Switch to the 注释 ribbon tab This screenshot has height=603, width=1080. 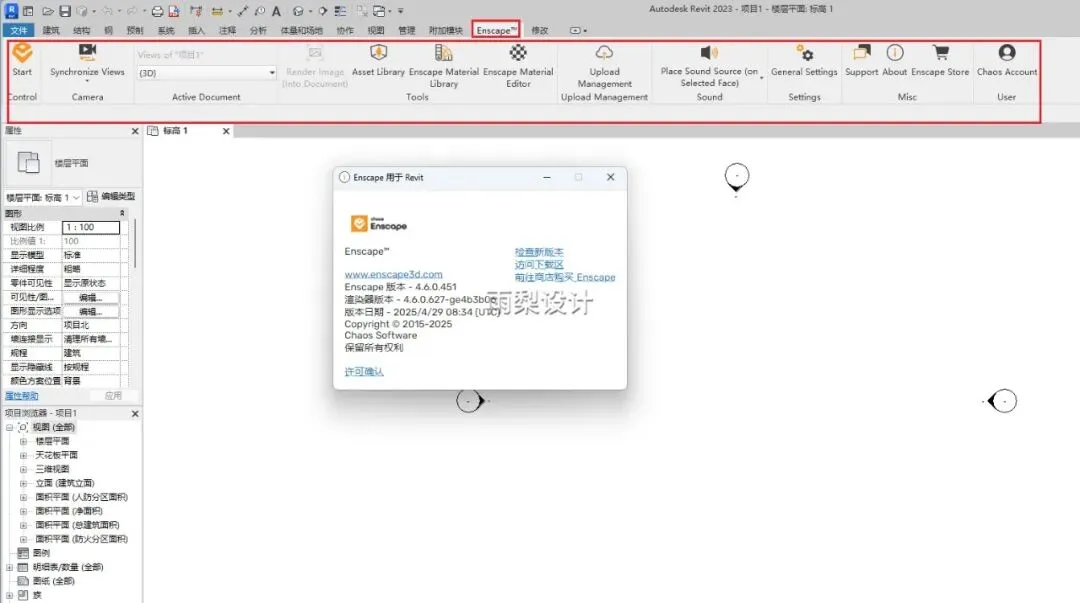pos(227,30)
